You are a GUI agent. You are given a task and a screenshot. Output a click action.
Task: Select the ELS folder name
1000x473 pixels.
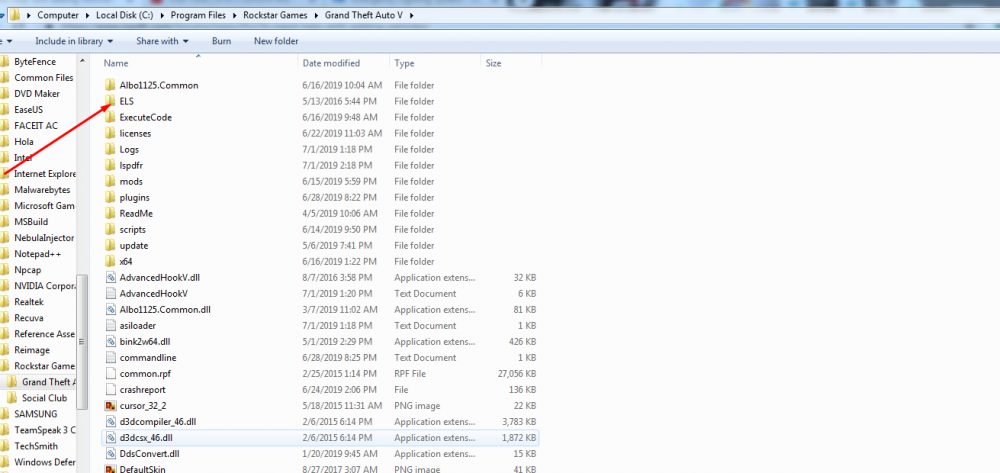pos(126,101)
